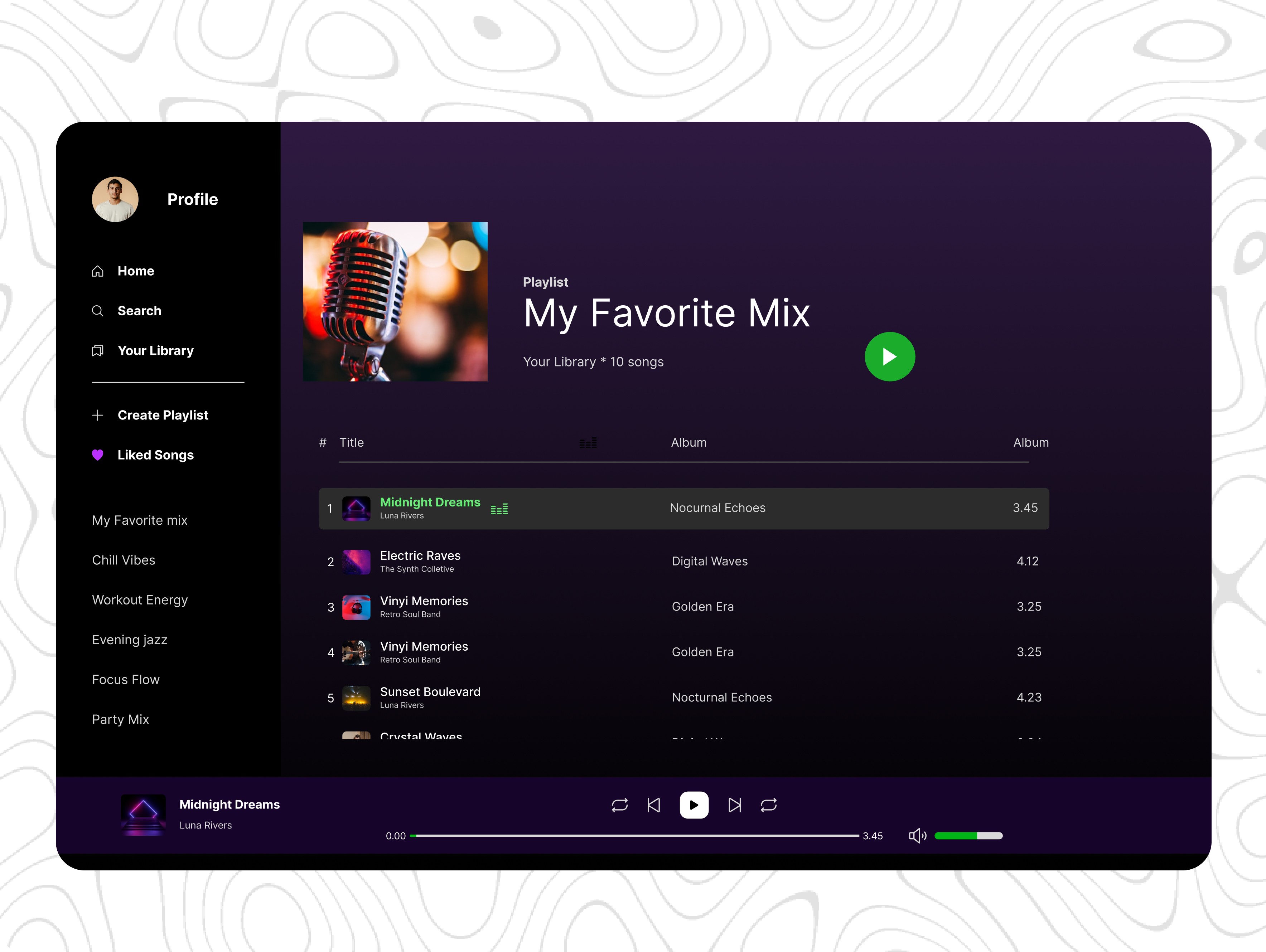Mute the volume speaker icon
Image resolution: width=1266 pixels, height=952 pixels.
917,836
